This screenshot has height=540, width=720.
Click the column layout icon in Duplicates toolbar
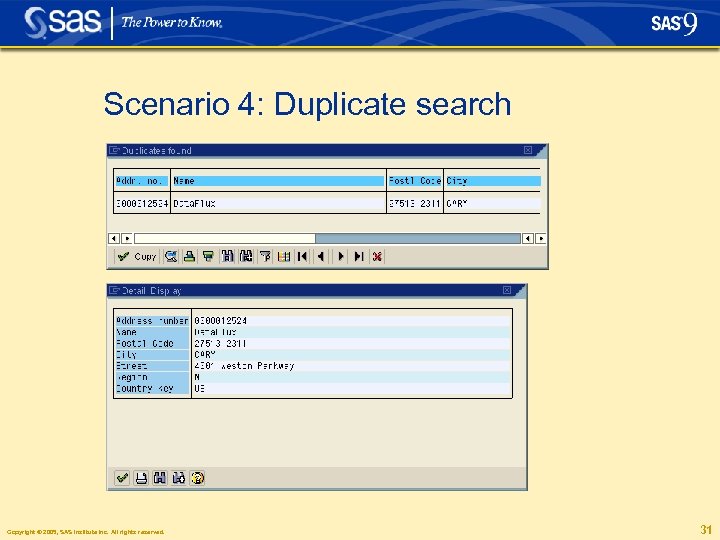(284, 256)
